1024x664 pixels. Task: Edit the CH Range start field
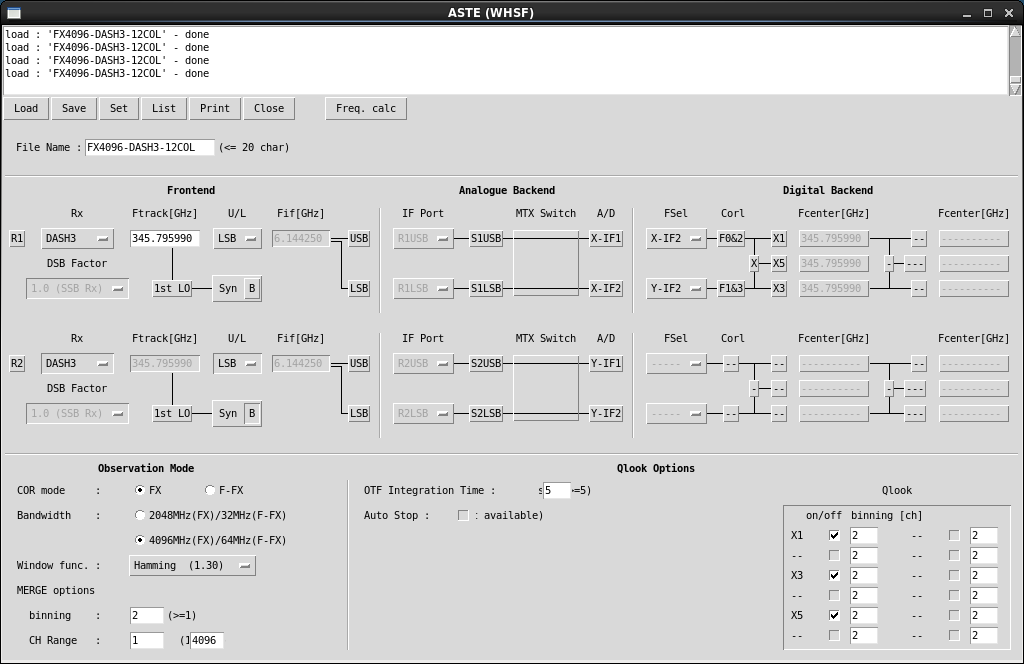click(147, 640)
